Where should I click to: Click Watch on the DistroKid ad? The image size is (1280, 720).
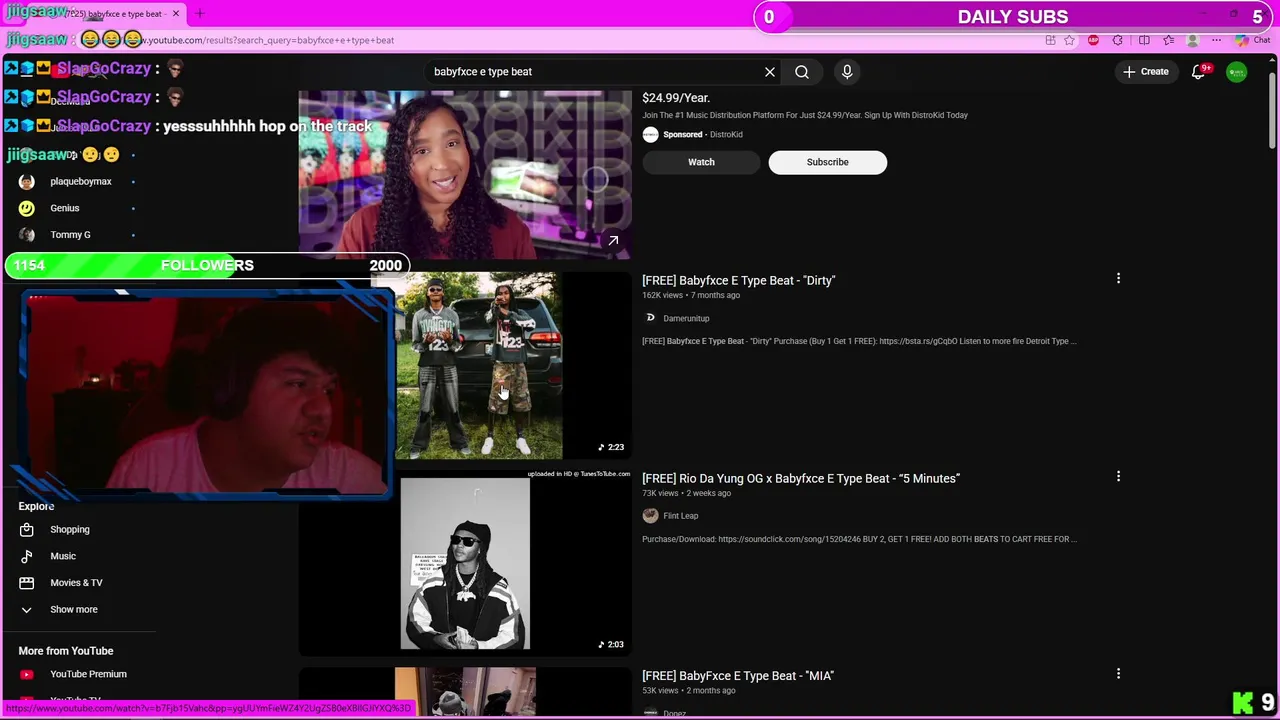[x=701, y=162]
